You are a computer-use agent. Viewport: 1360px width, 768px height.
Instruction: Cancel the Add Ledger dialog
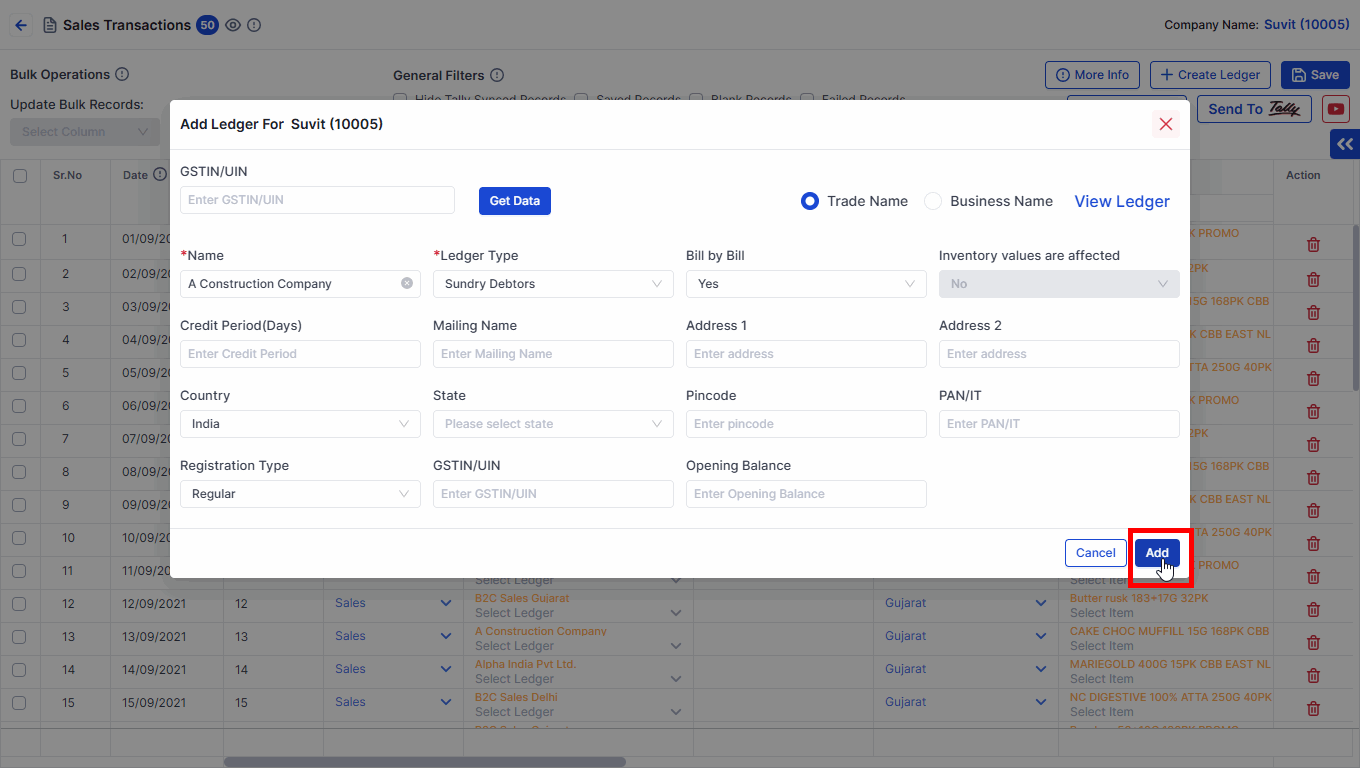(x=1095, y=553)
